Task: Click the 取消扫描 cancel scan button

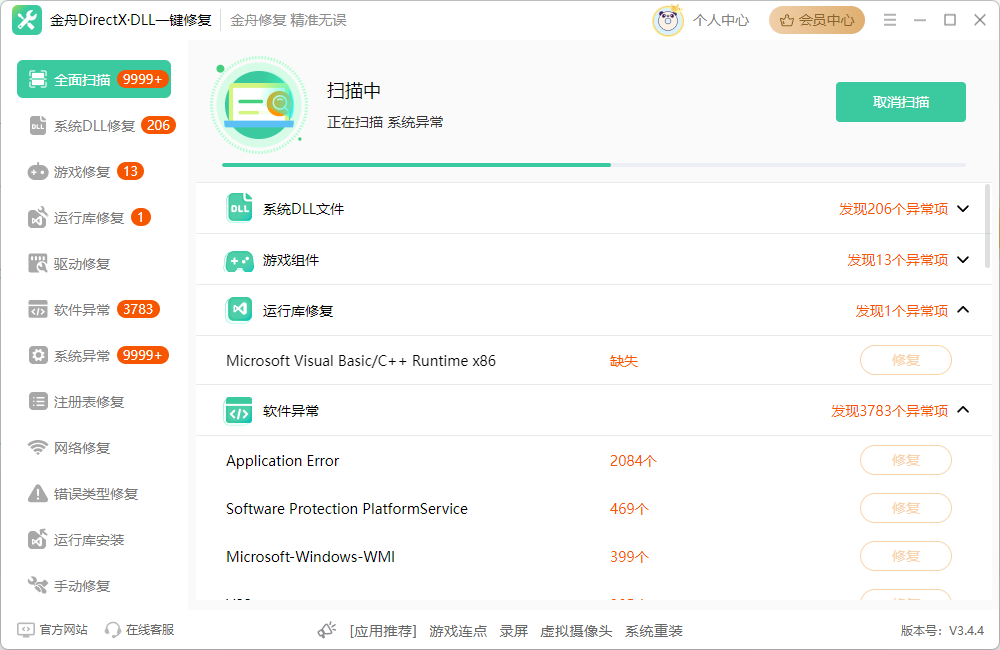Action: 900,101
